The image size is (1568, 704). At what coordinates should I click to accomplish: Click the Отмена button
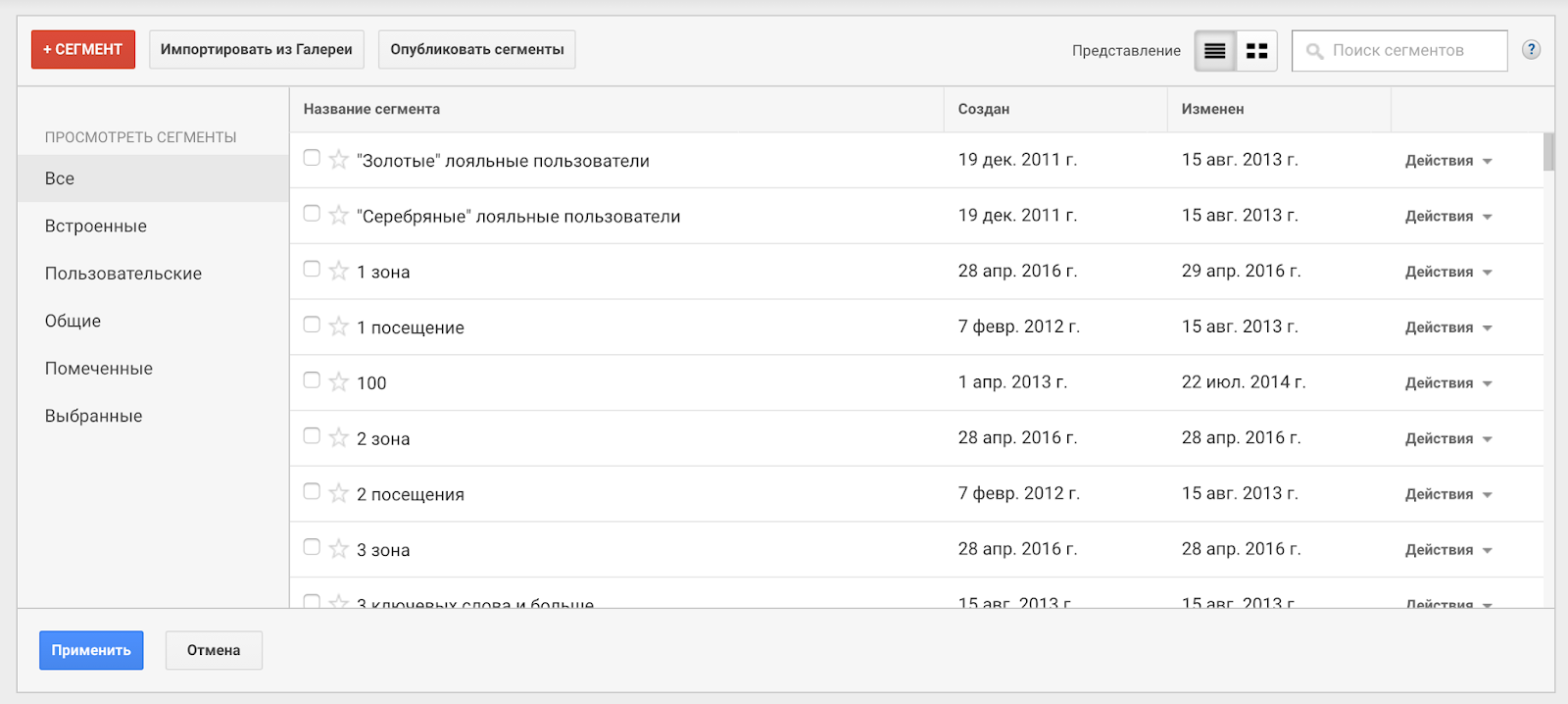pos(214,650)
